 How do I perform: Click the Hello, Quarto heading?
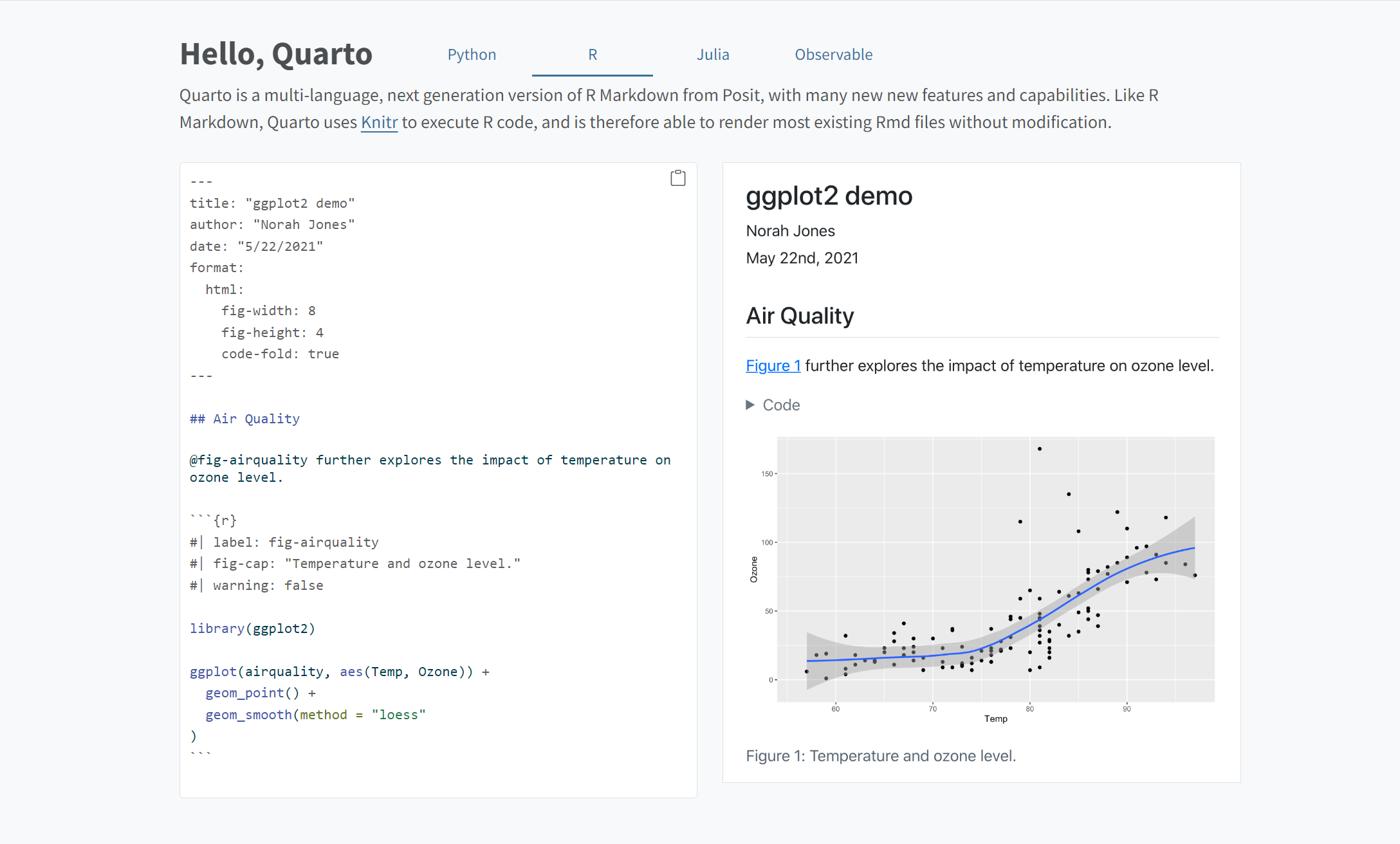(x=275, y=54)
